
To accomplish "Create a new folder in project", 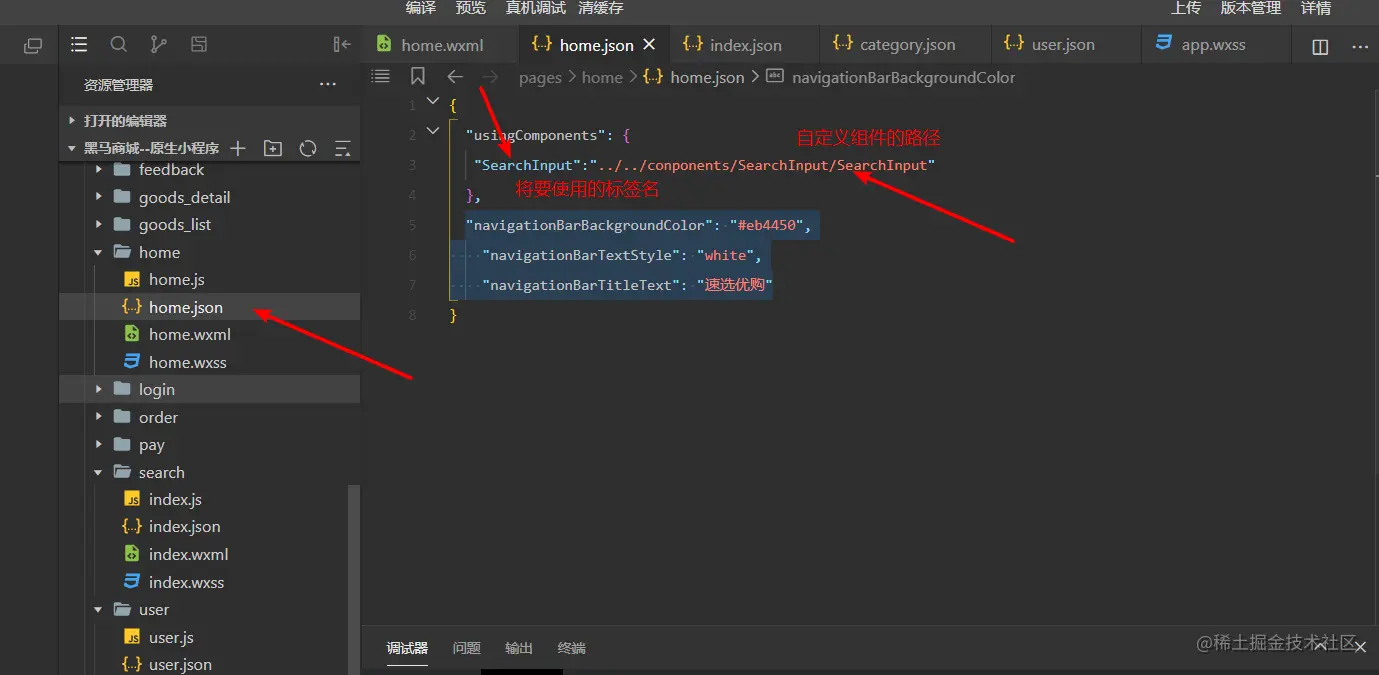I will tap(272, 148).
